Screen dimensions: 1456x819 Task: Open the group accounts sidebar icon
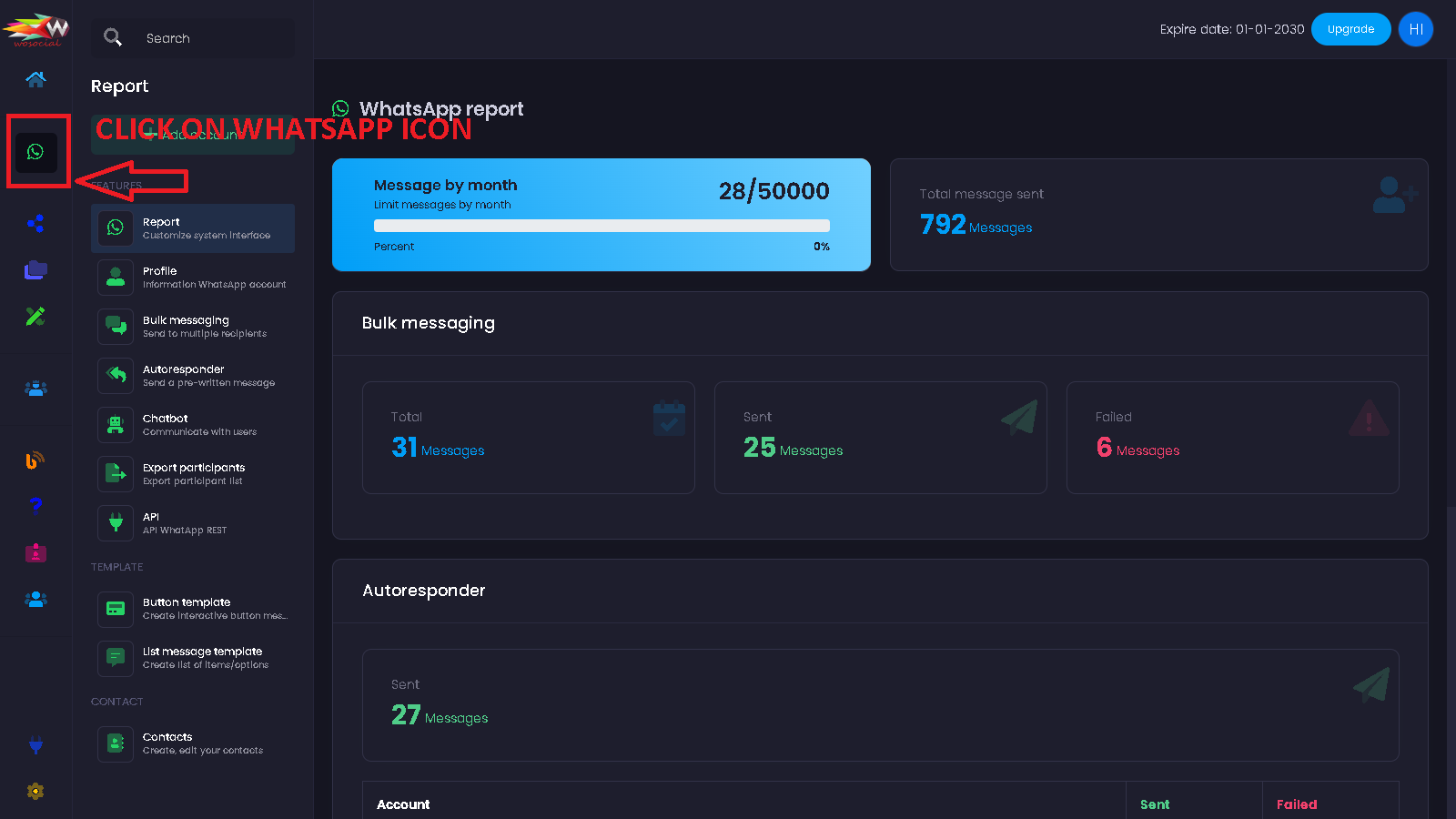pos(35,389)
